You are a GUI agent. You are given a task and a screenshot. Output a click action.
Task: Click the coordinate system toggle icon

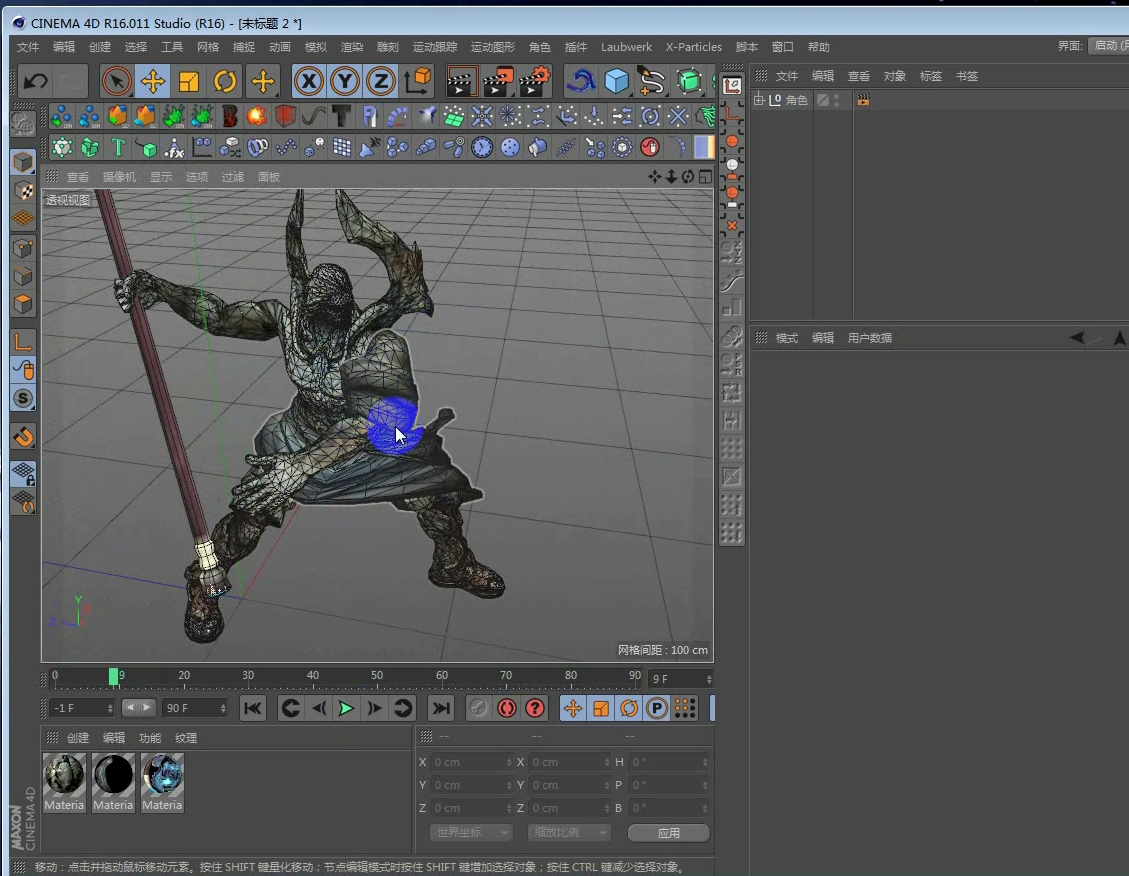pos(418,81)
